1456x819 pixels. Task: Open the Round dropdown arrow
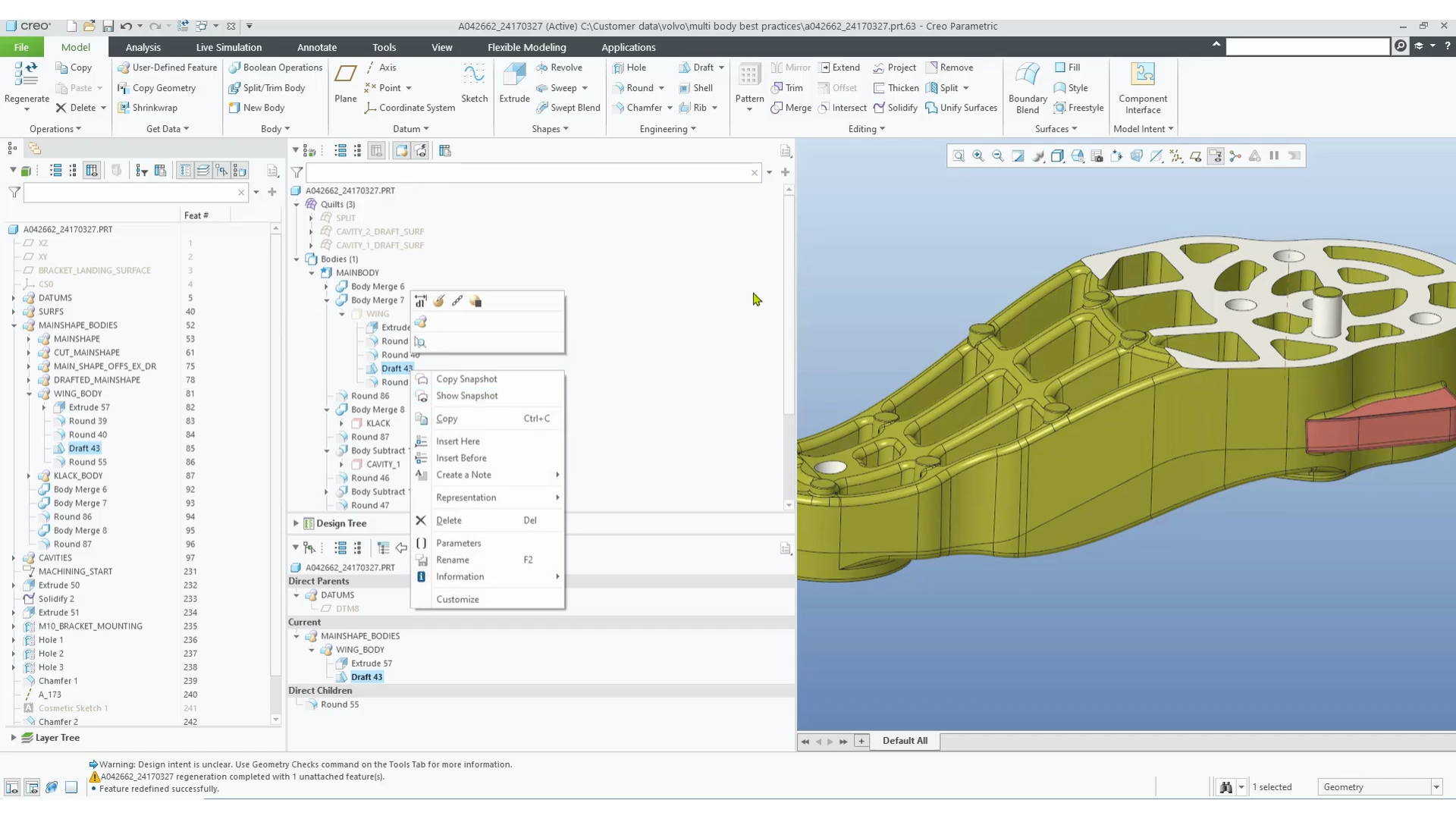(661, 88)
